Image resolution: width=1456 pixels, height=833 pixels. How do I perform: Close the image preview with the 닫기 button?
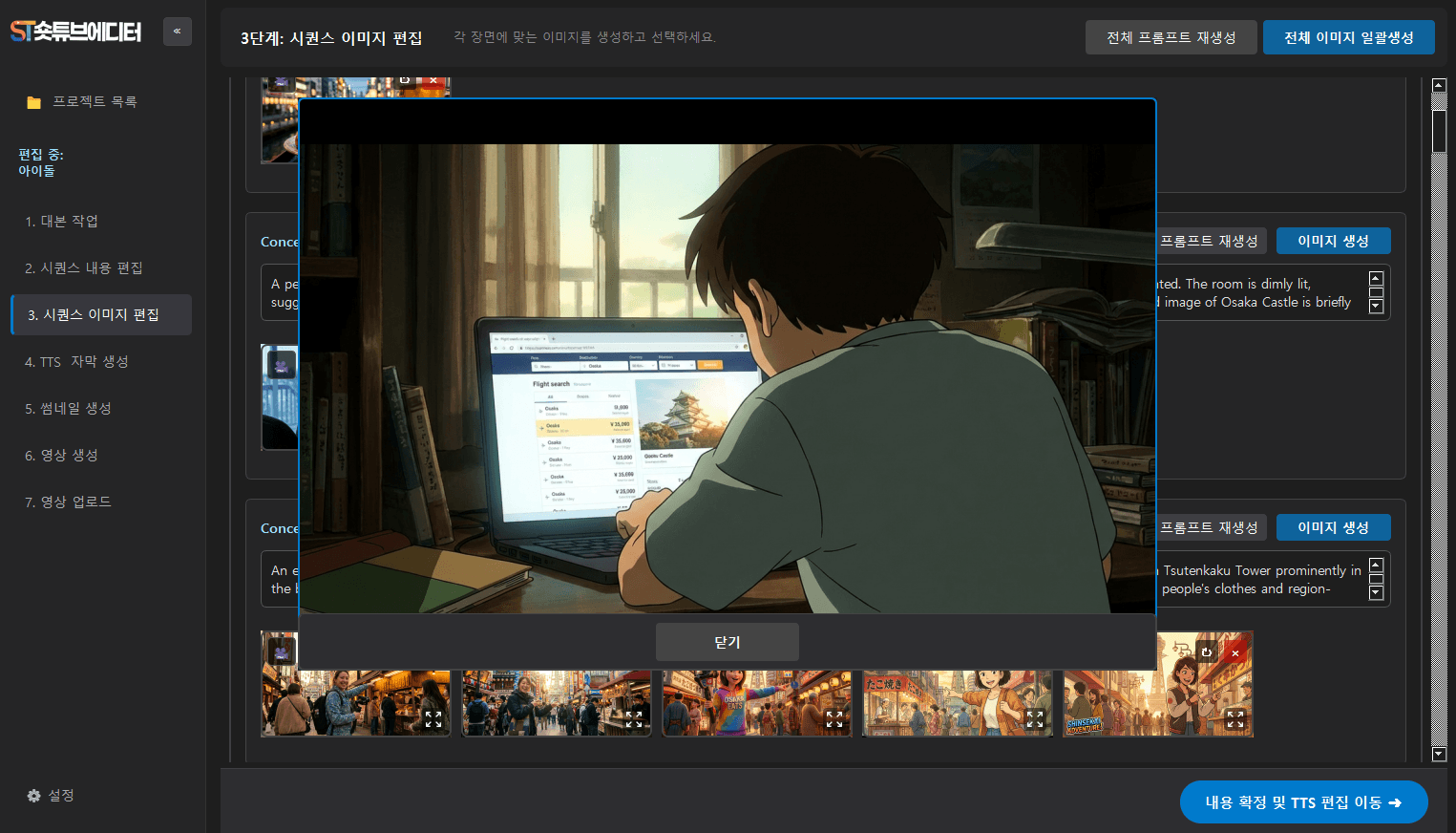pos(727,642)
